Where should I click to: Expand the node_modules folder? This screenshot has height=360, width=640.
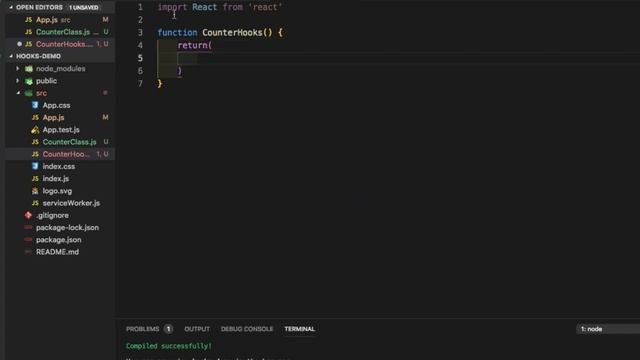pos(18,69)
